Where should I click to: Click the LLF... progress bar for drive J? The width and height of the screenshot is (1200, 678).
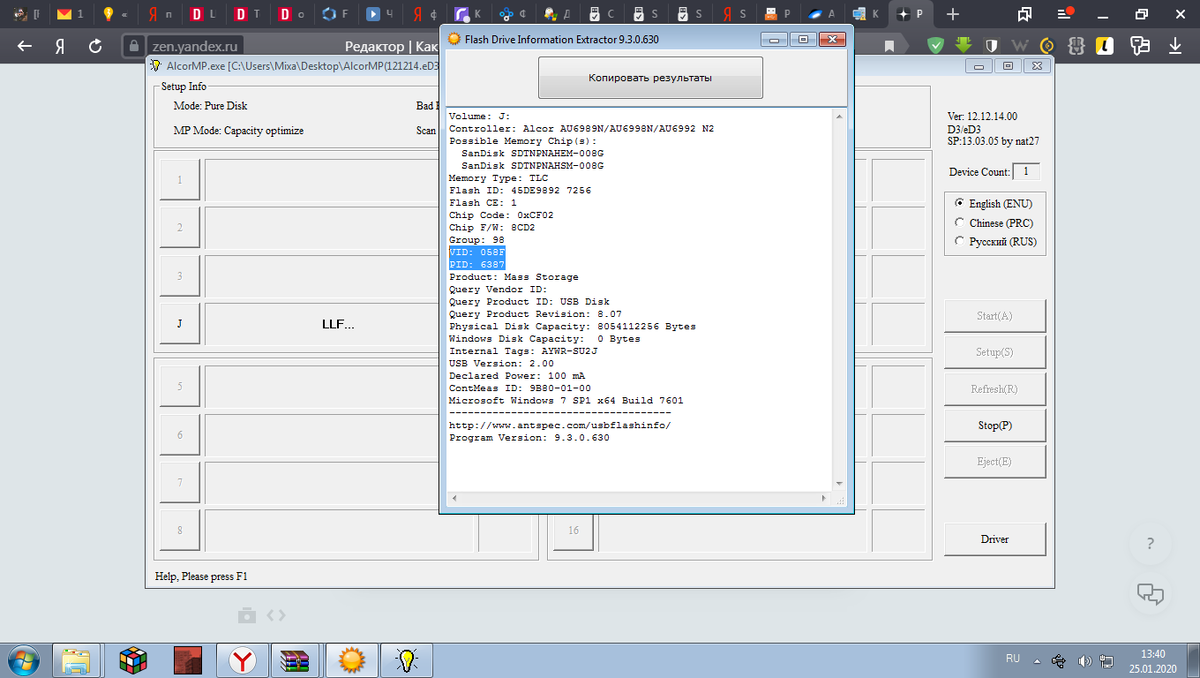tap(321, 324)
